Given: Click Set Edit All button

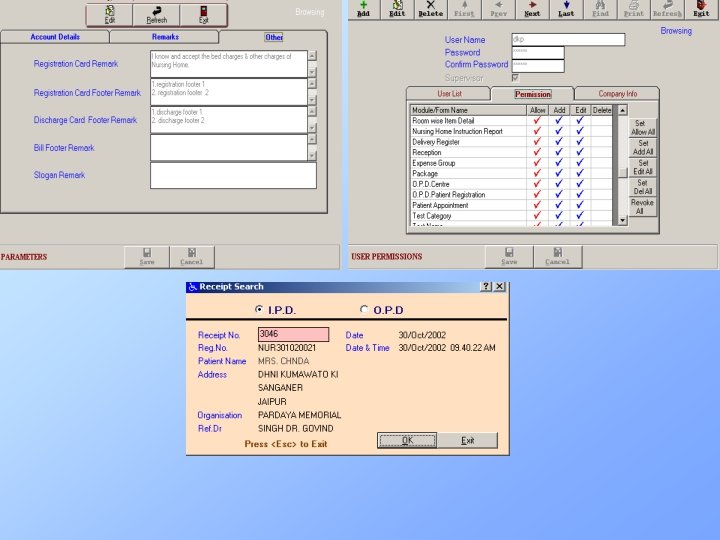Looking at the screenshot, I should pyautogui.click(x=642, y=167).
